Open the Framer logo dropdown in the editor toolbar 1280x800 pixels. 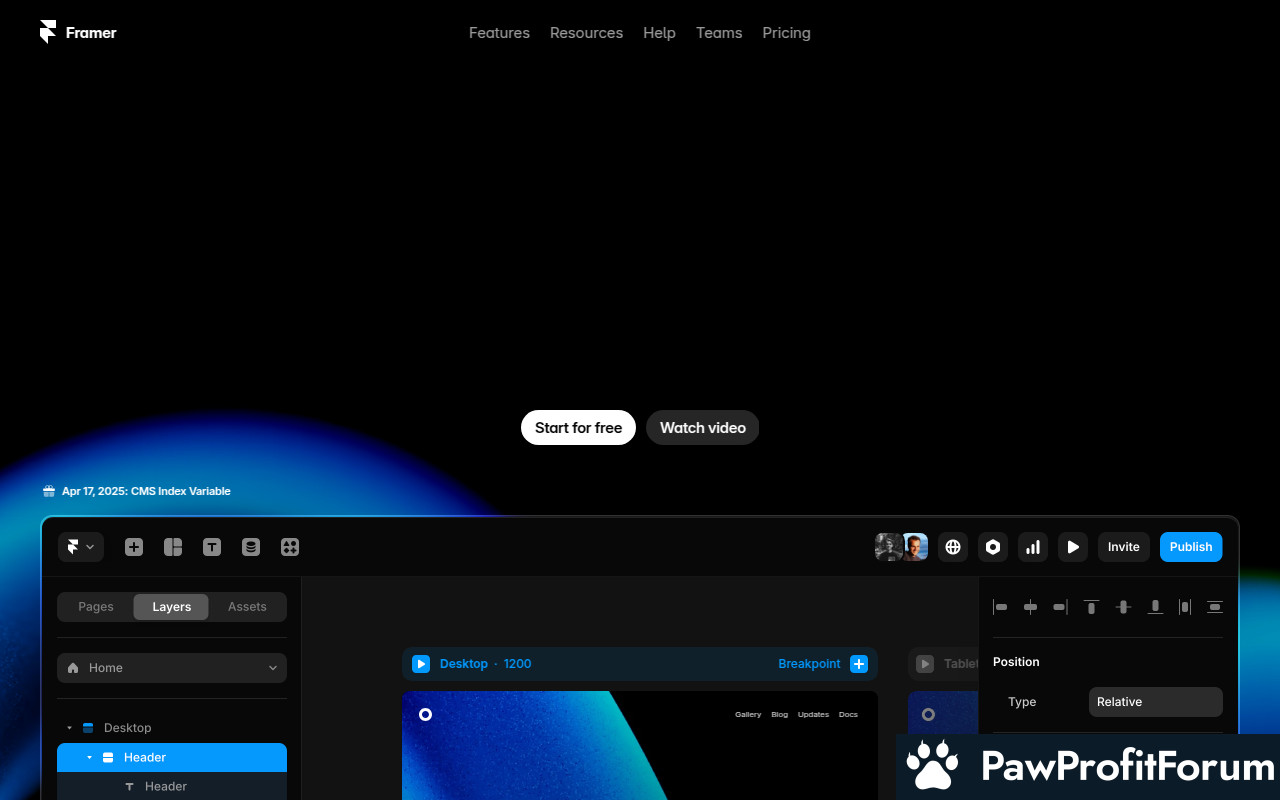point(81,547)
